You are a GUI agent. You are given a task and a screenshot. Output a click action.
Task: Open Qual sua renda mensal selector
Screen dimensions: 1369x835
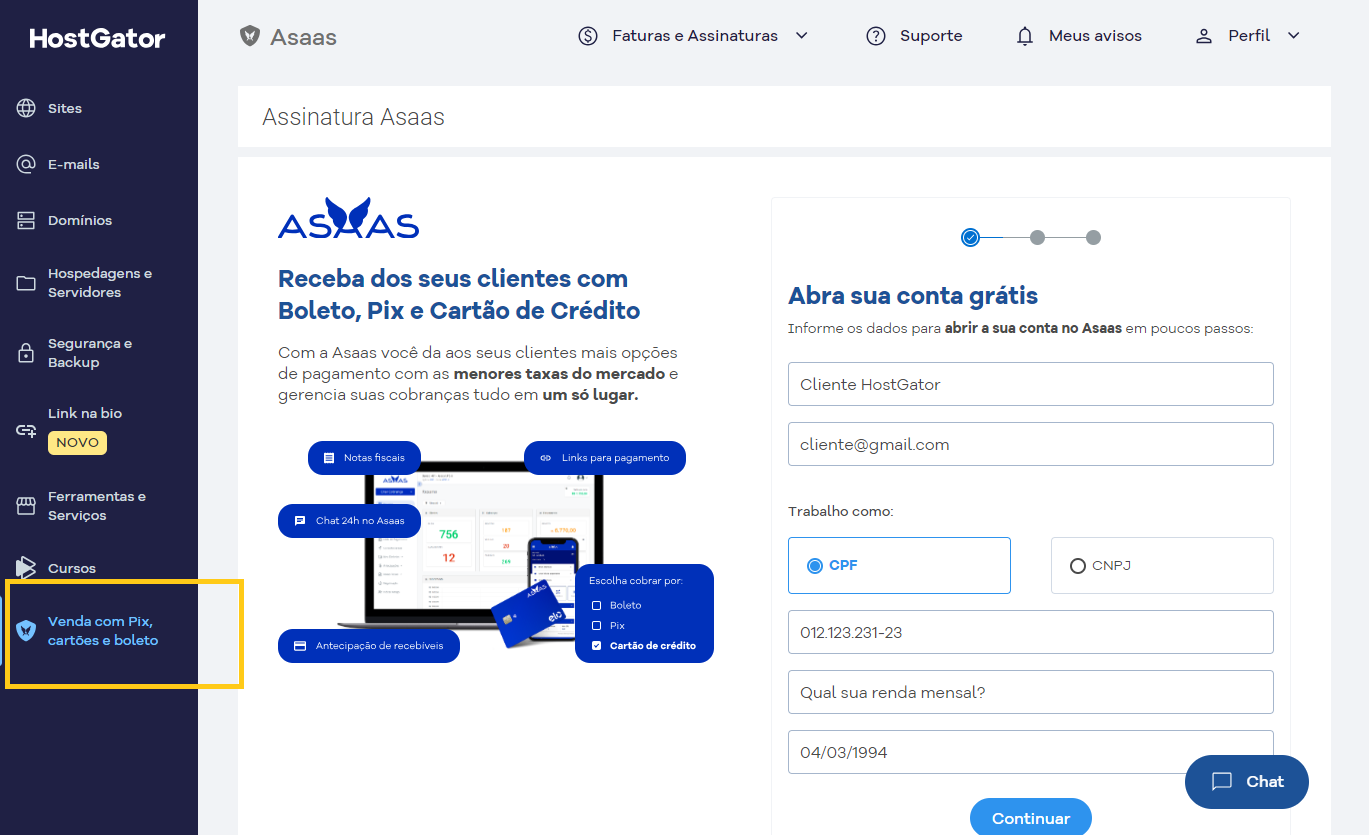[1030, 692]
